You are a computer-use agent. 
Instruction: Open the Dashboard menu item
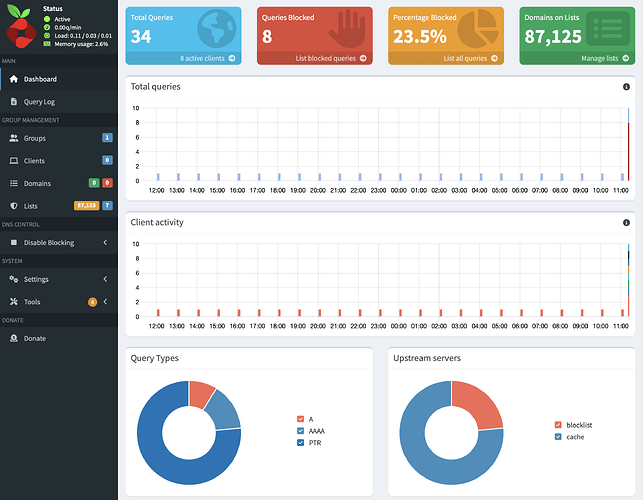click(40, 79)
